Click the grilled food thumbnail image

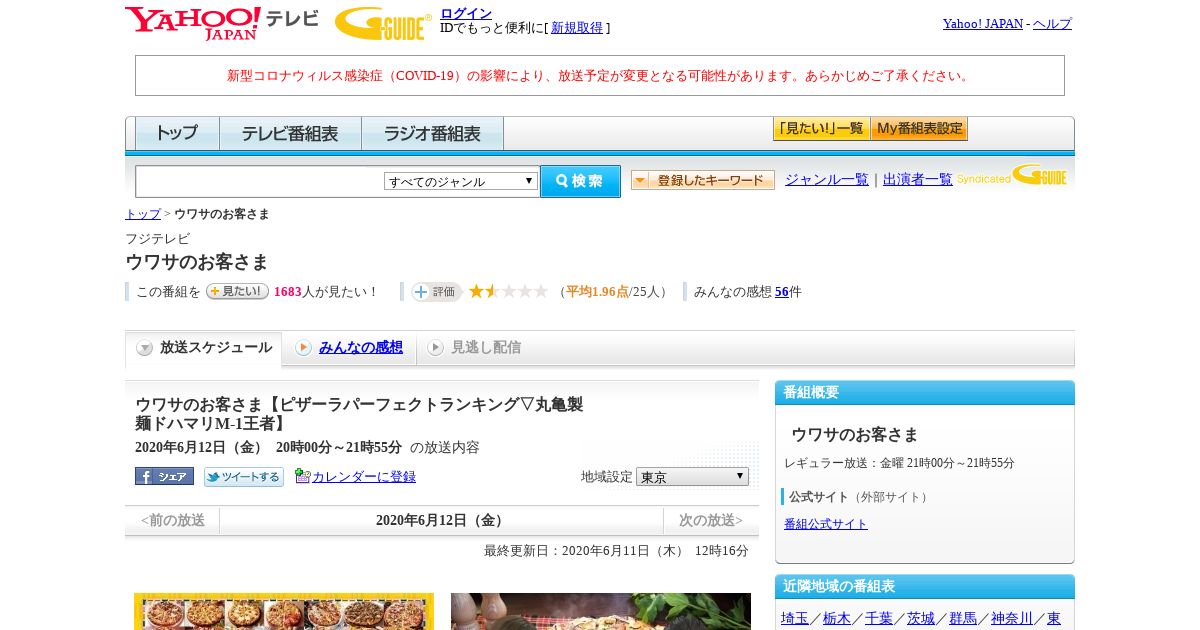tap(601, 611)
